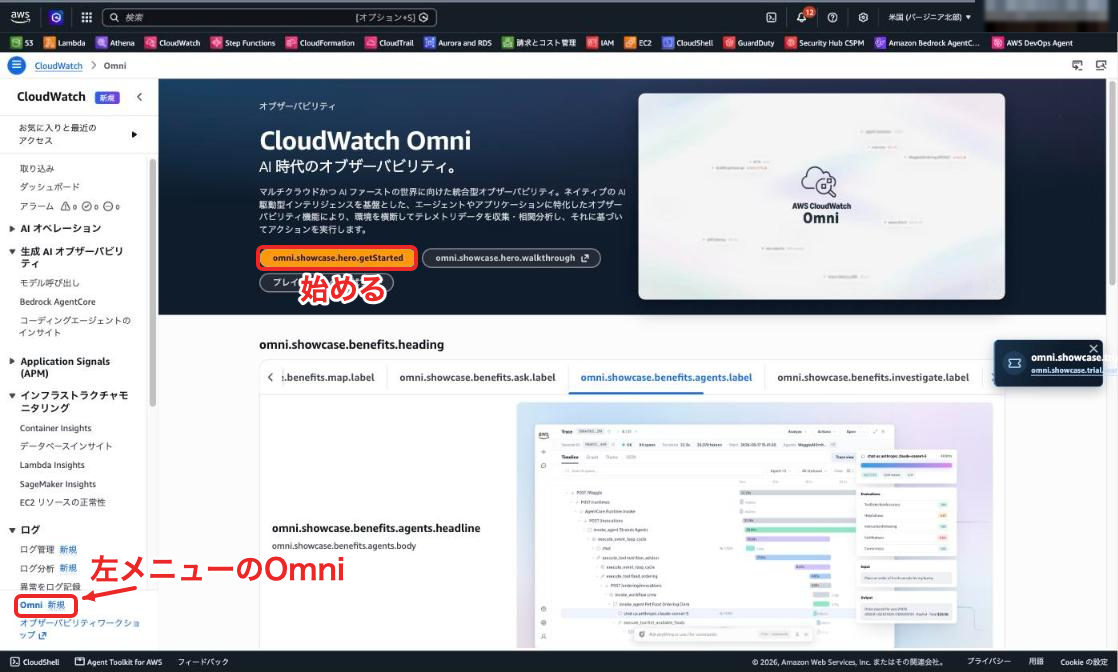The width and height of the screenshot is (1118, 672).
Task: Open Athena shortcut in favorites bar
Action: [116, 43]
